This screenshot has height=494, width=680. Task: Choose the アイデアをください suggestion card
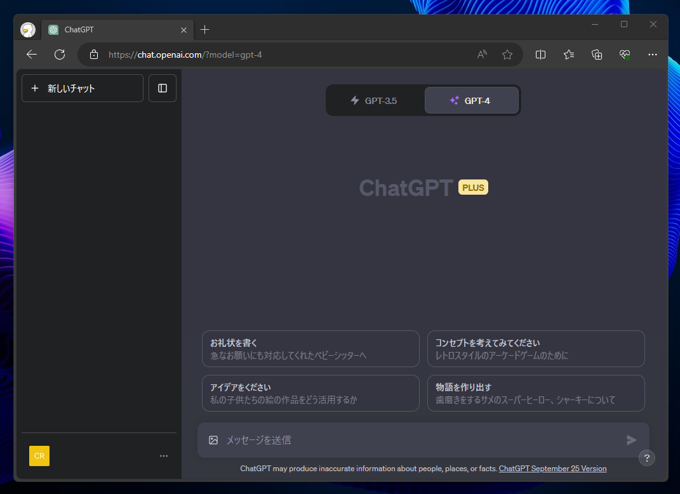311,393
